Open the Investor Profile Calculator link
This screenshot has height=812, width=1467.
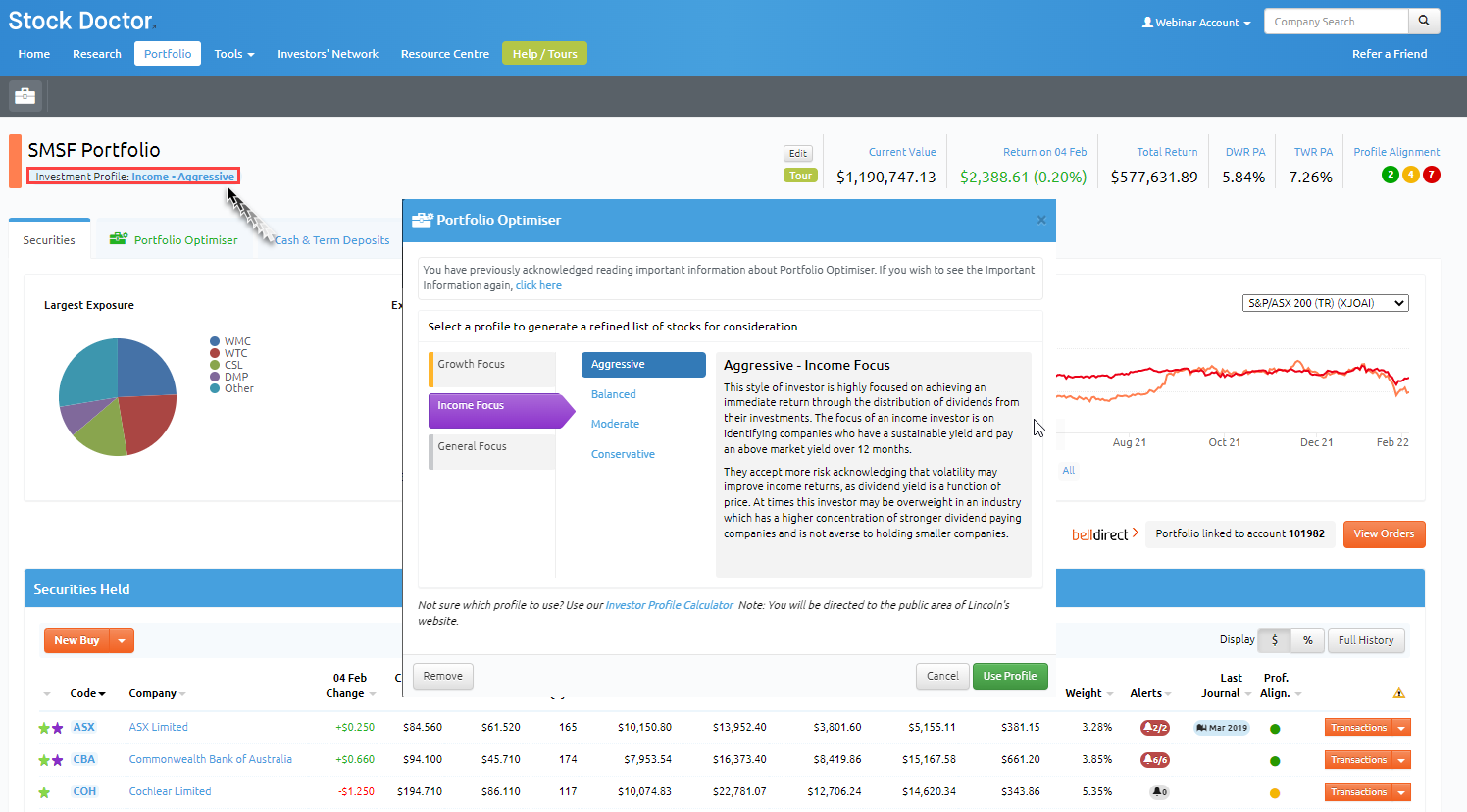(x=669, y=605)
